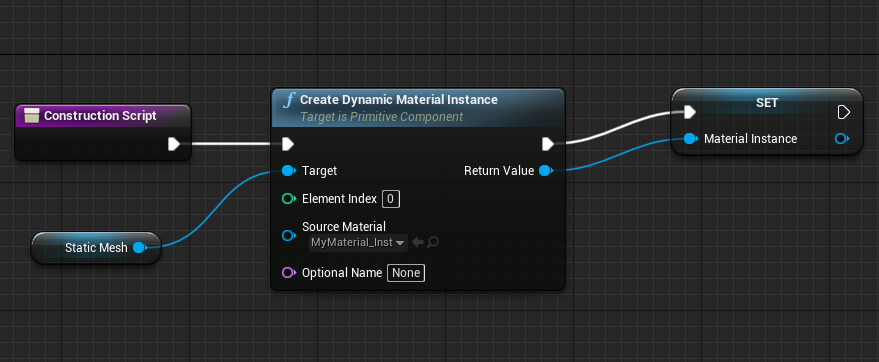Click the Create Dynamic Material Instance output exec pin
Viewport: 879px width, 362px height.
pyautogui.click(x=548, y=145)
